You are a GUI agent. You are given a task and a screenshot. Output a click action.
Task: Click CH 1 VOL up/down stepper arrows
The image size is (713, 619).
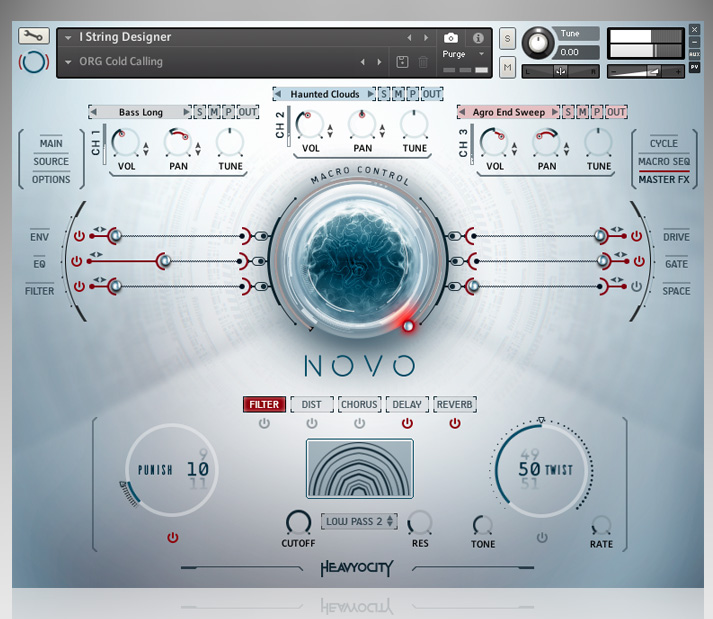point(146,149)
